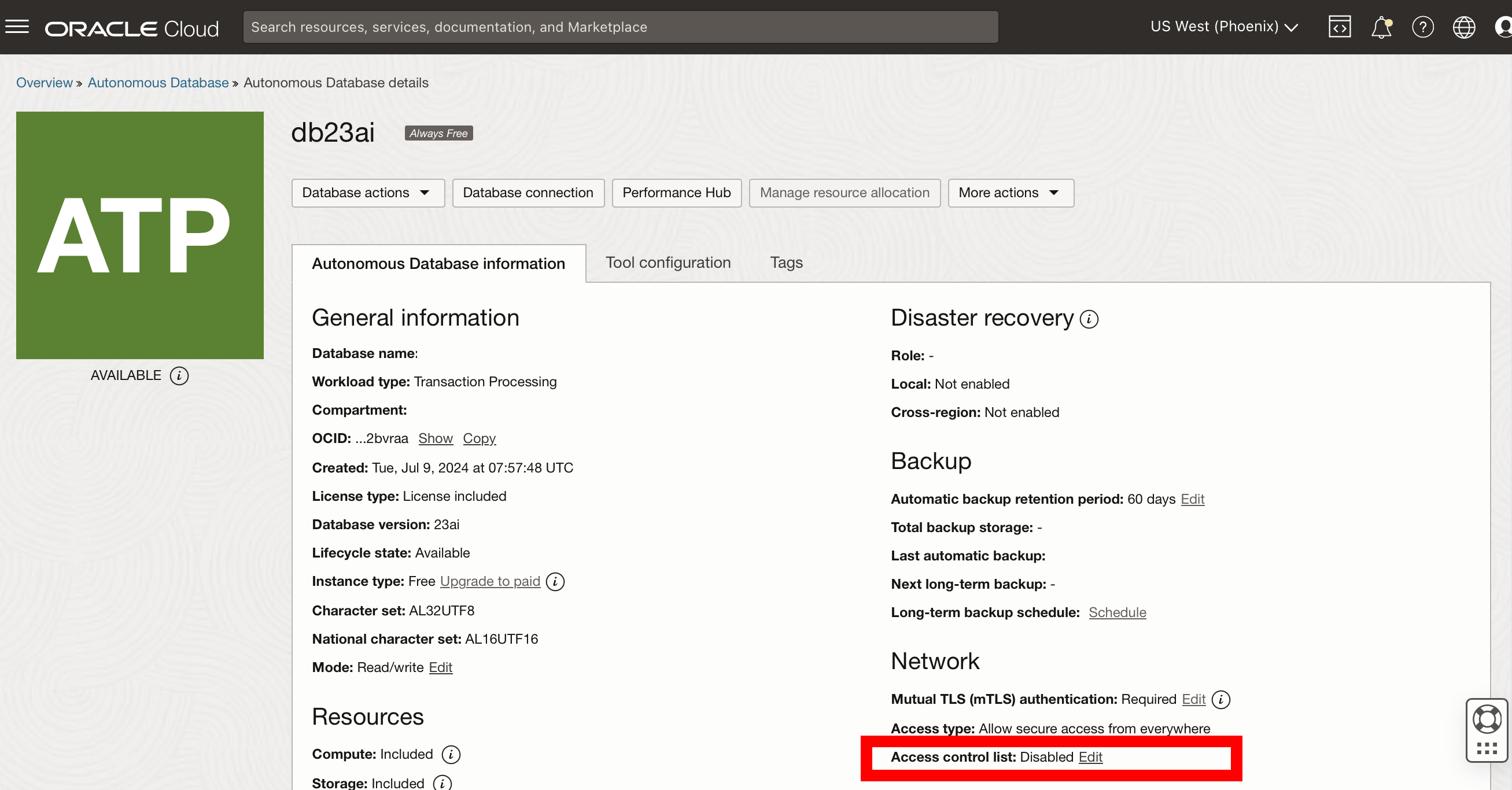The image size is (1512, 790).
Task: Expand the US West (Phoenix) region selector
Action: point(1224,27)
